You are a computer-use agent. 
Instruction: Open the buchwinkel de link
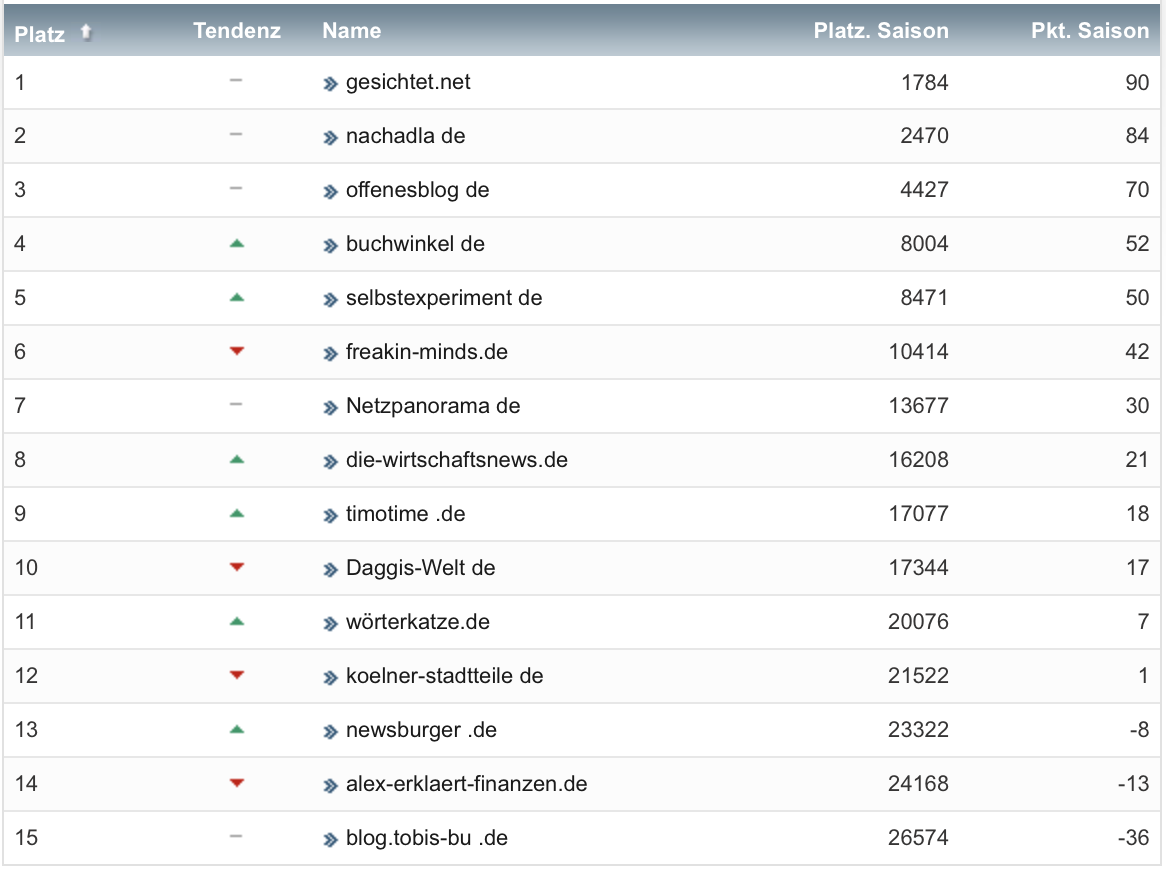(x=416, y=244)
